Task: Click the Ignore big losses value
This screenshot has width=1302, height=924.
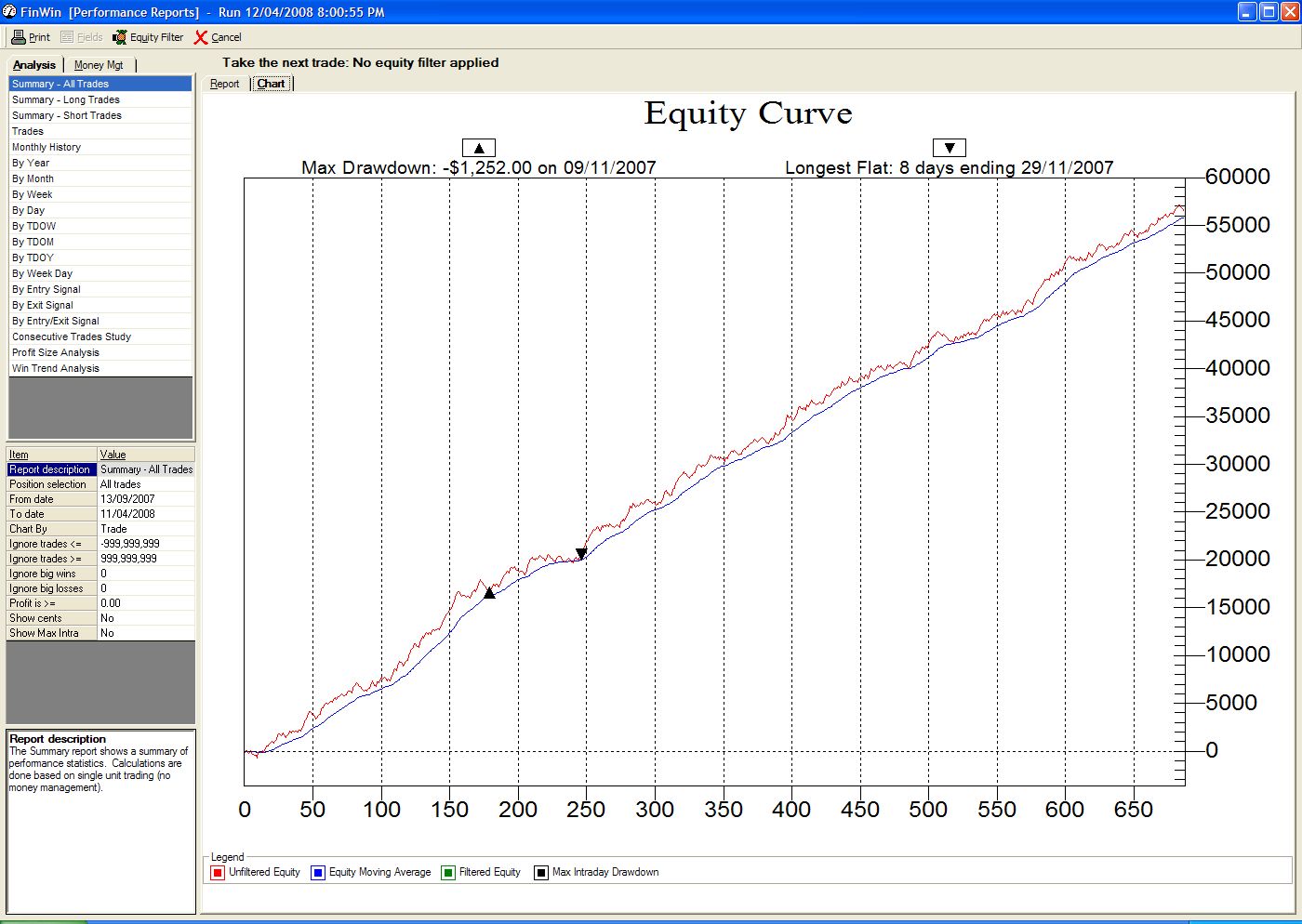Action: click(146, 588)
